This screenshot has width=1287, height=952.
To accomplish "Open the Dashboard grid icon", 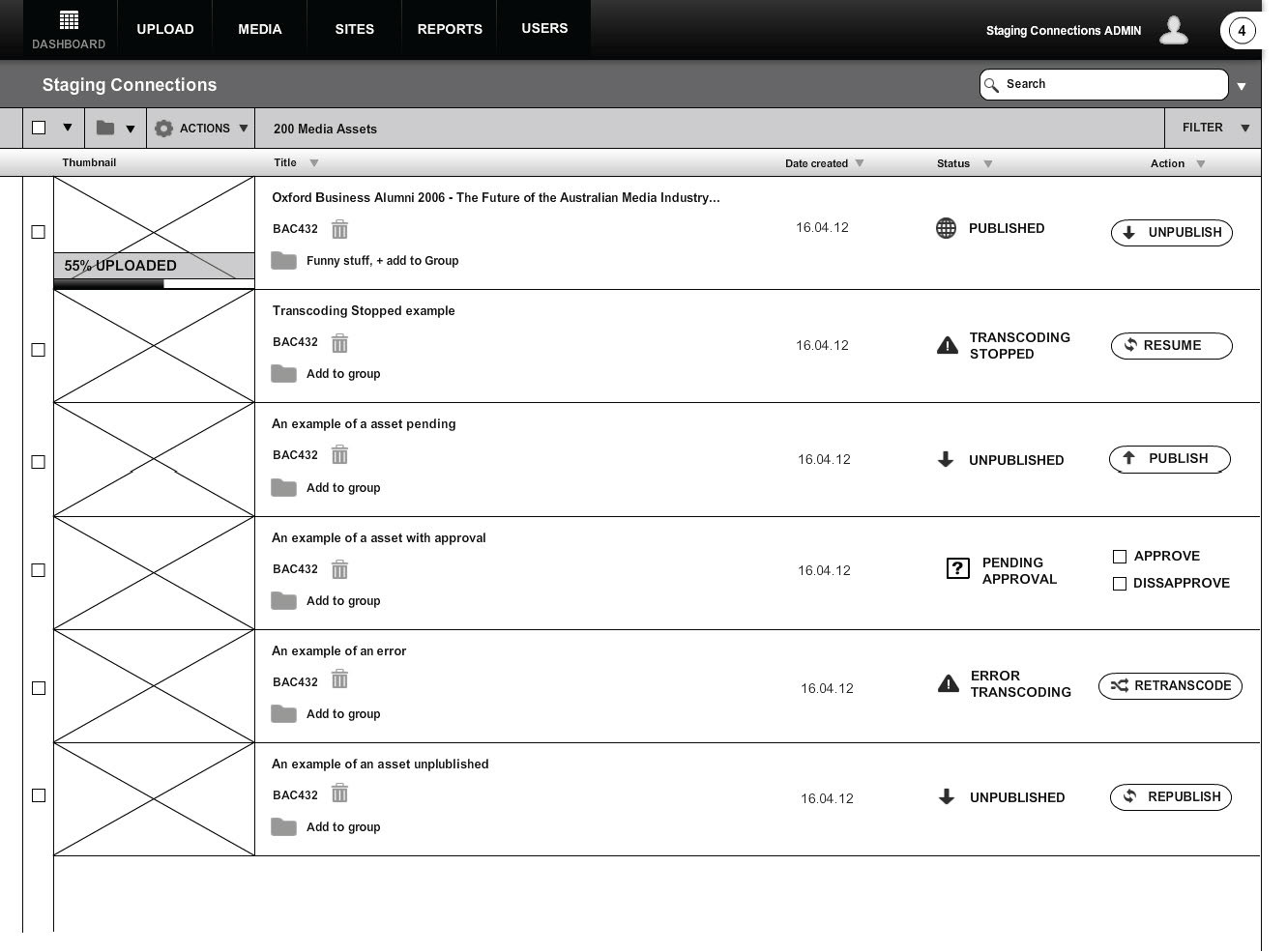I will [69, 20].
